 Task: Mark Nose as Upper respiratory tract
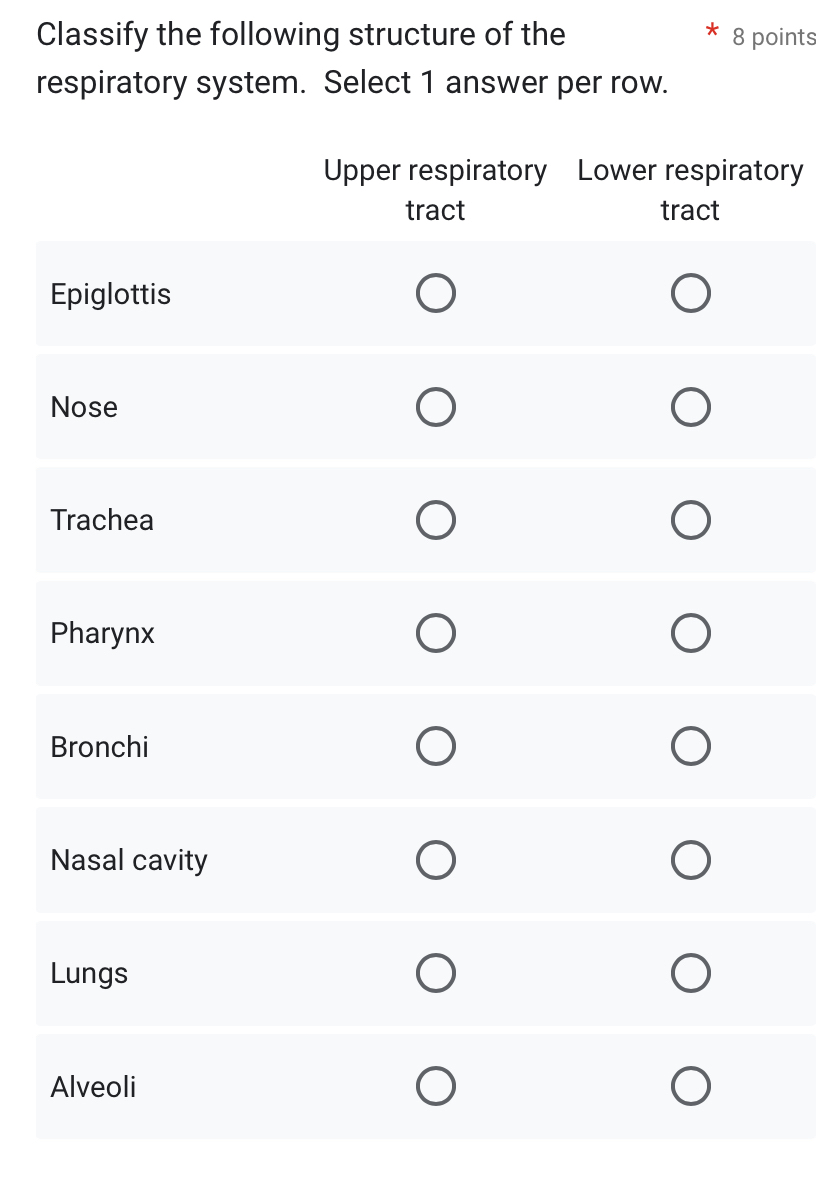pyautogui.click(x=436, y=407)
